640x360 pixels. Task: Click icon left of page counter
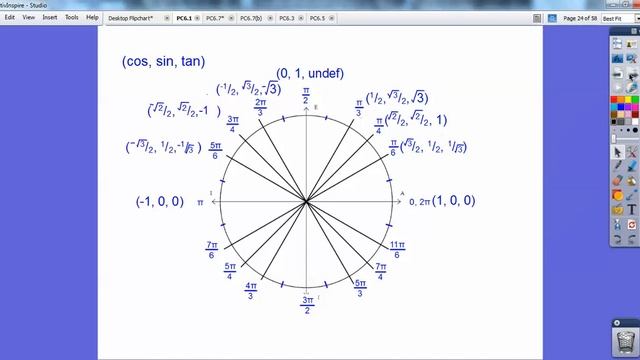point(537,18)
